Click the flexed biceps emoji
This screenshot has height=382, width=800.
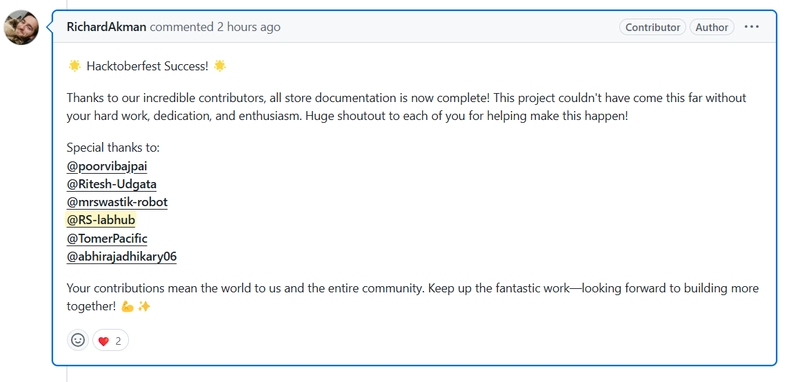128,307
